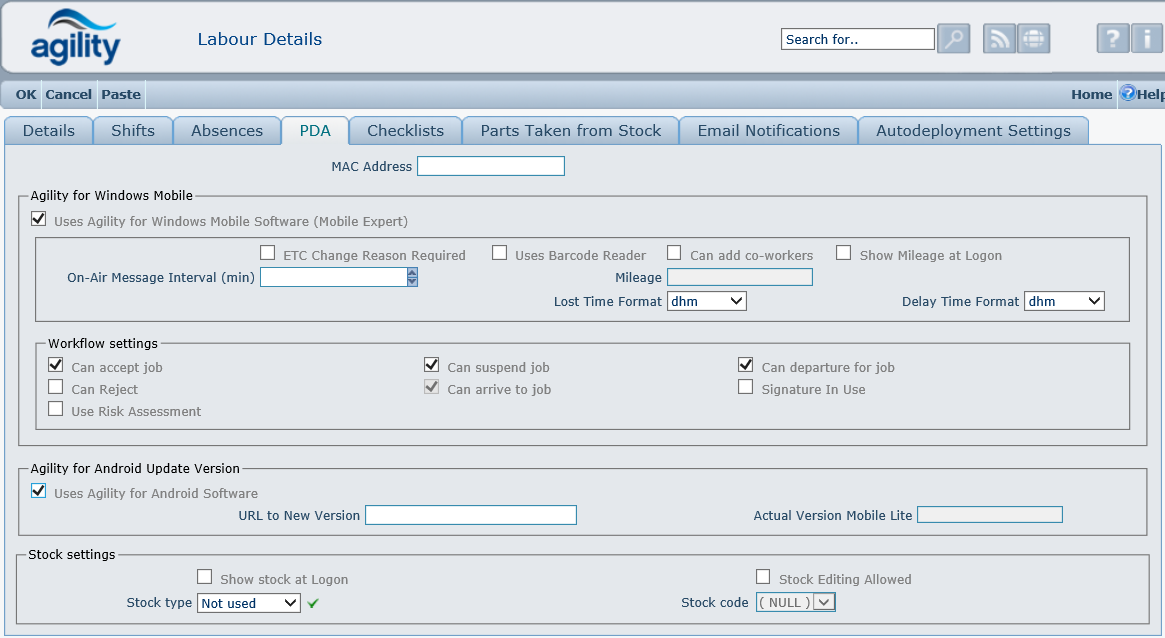Viewport: 1165px width, 638px height.
Task: Enable the Can Reject checkbox
Action: (x=56, y=388)
